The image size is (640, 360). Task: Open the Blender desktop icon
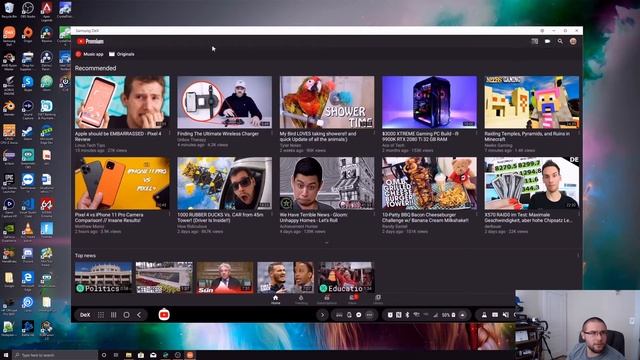[x=9, y=108]
